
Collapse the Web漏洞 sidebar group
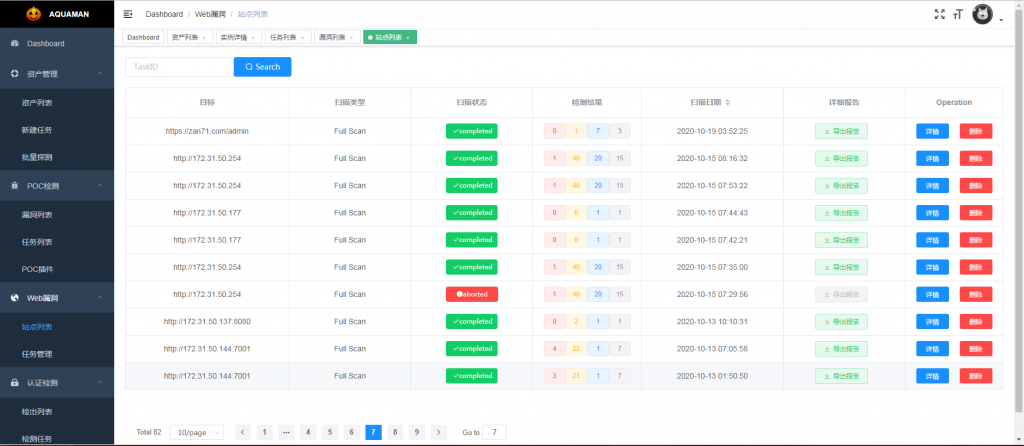click(100, 298)
